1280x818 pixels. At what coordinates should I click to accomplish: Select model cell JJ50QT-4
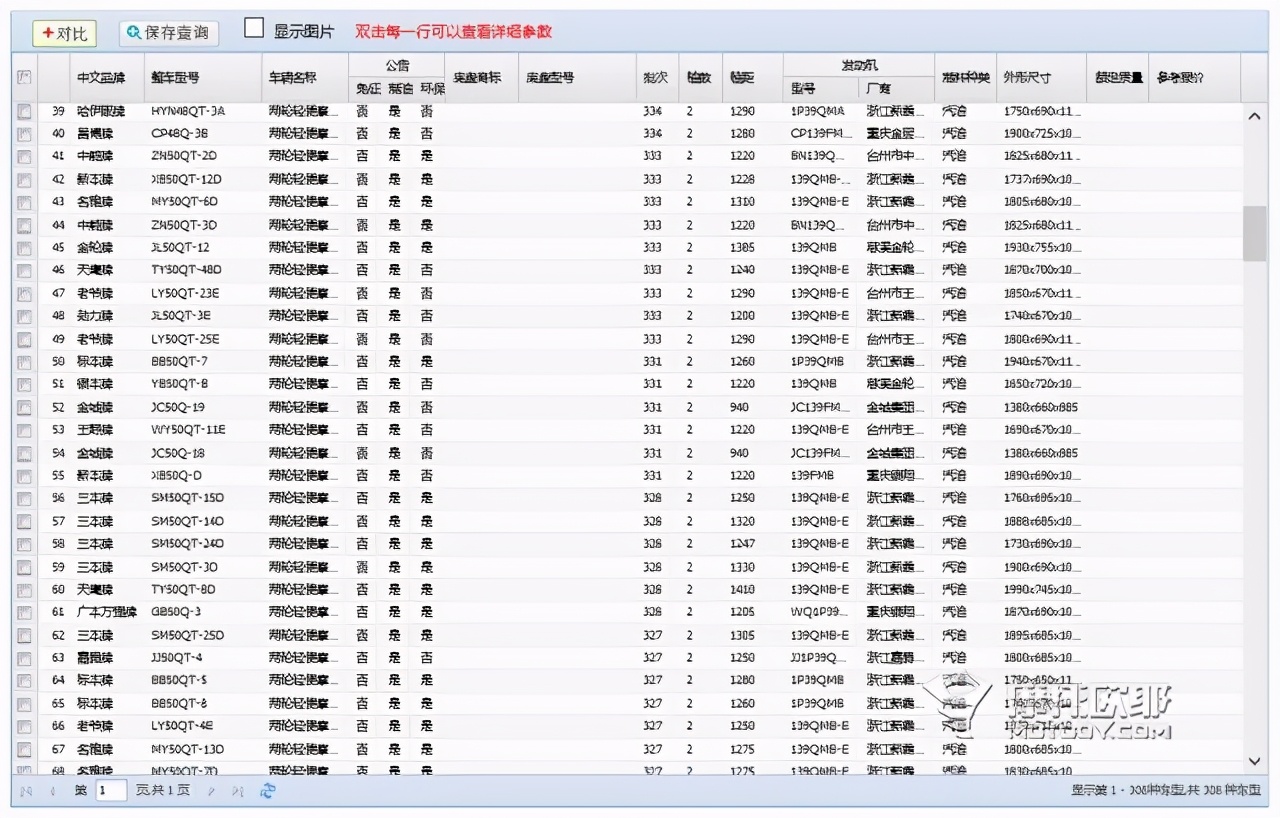177,658
